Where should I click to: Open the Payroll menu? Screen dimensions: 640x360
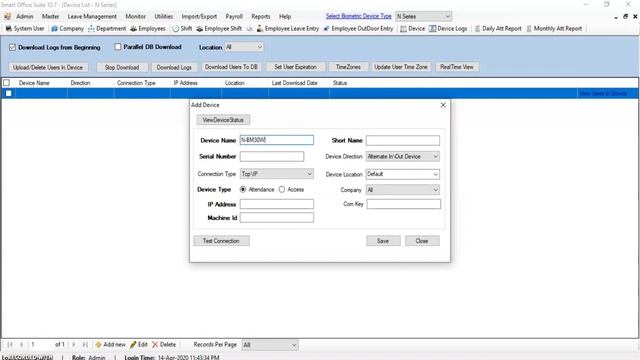pyautogui.click(x=234, y=17)
